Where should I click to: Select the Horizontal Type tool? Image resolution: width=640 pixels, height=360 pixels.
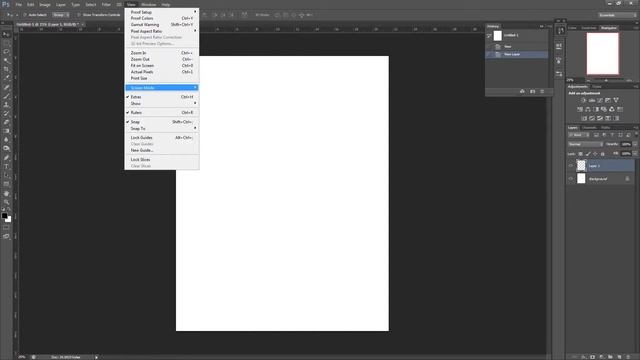click(x=6, y=167)
